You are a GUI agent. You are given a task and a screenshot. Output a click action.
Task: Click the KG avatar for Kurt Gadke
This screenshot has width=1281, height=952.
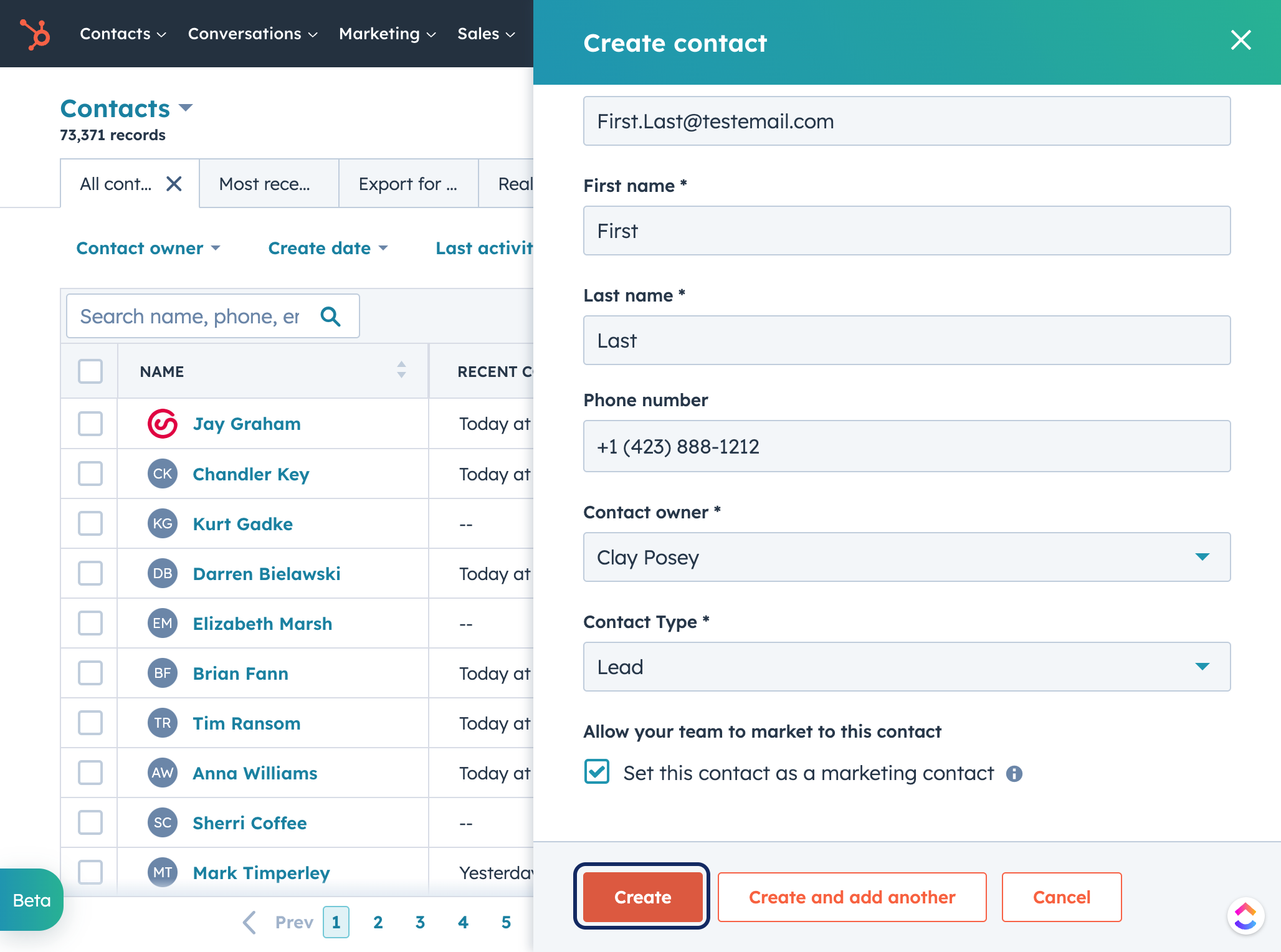163,523
